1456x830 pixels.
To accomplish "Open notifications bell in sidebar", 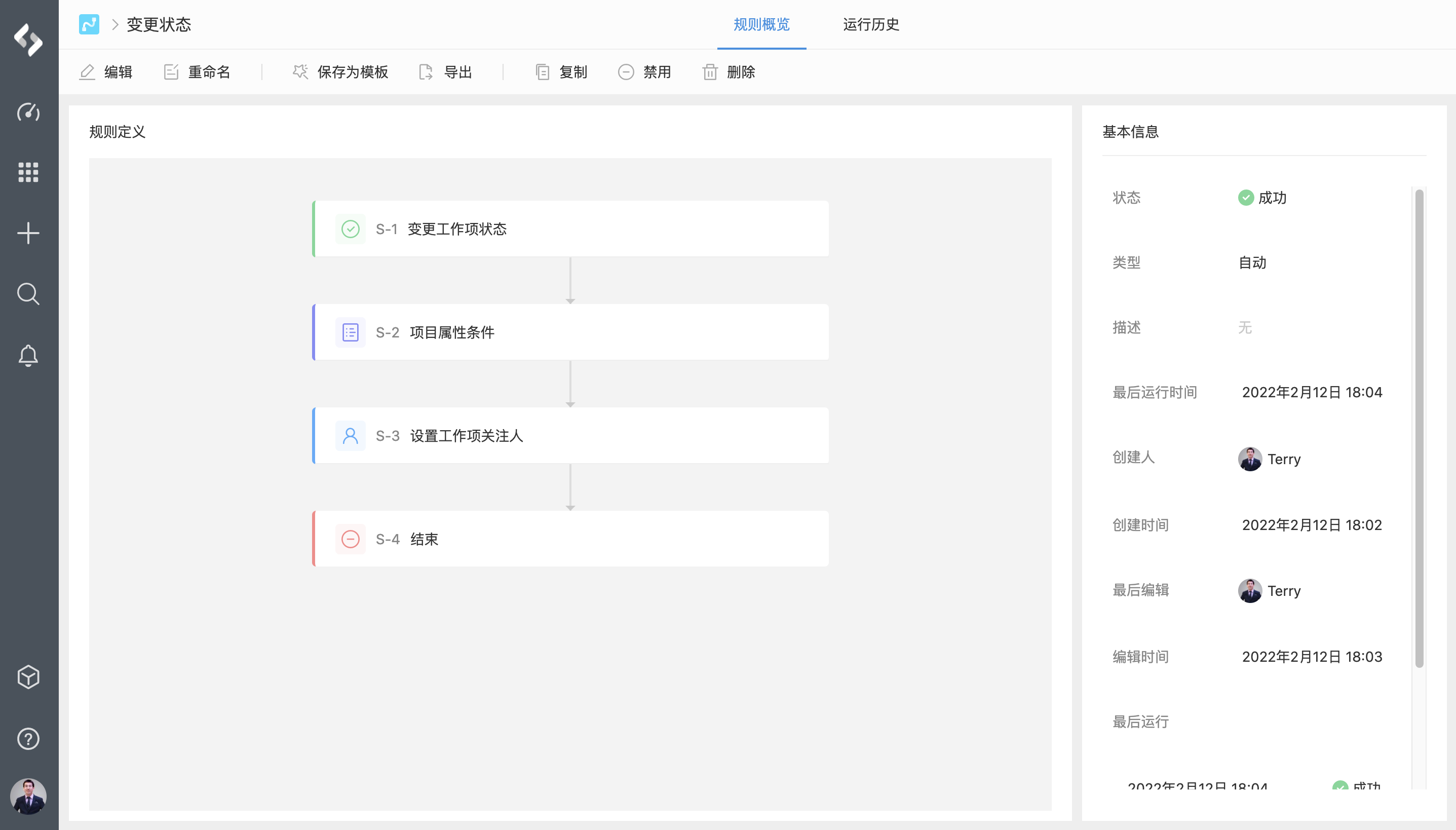I will 28,355.
